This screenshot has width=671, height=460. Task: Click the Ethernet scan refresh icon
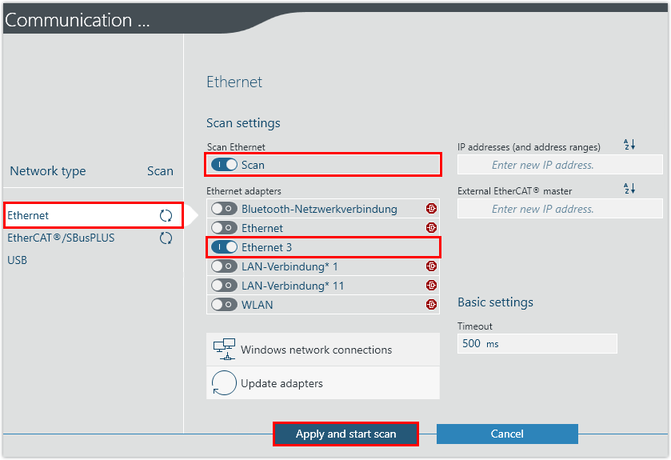tap(166, 216)
